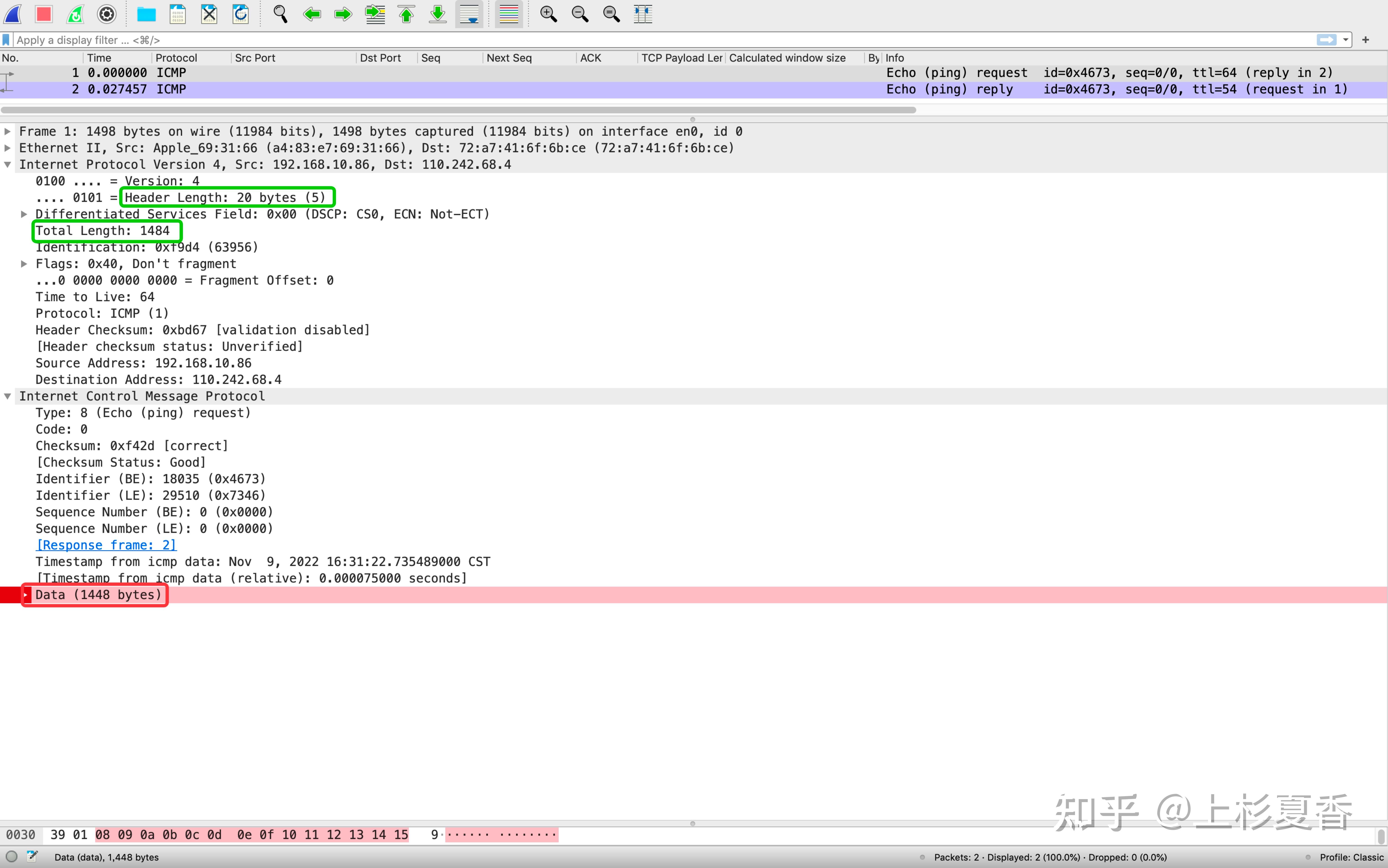1388x868 pixels.
Task: Click the expert info circle in status bar
Action: (x=12, y=856)
